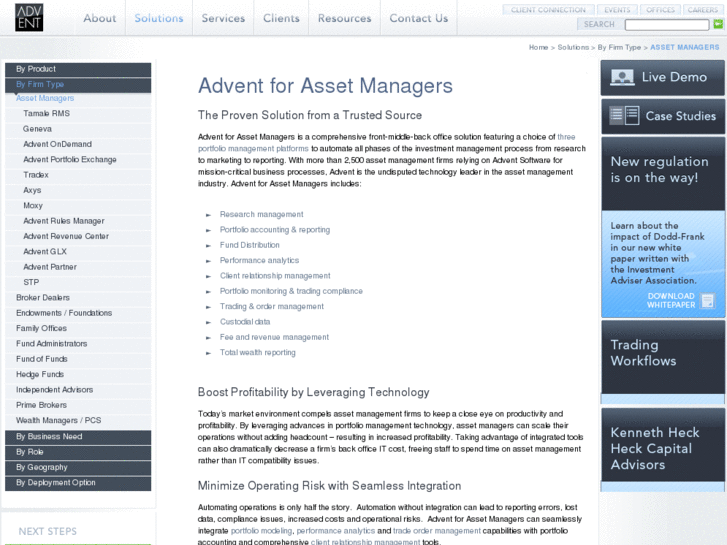
Task: Click the Case Studies document icon
Action: coord(624,115)
